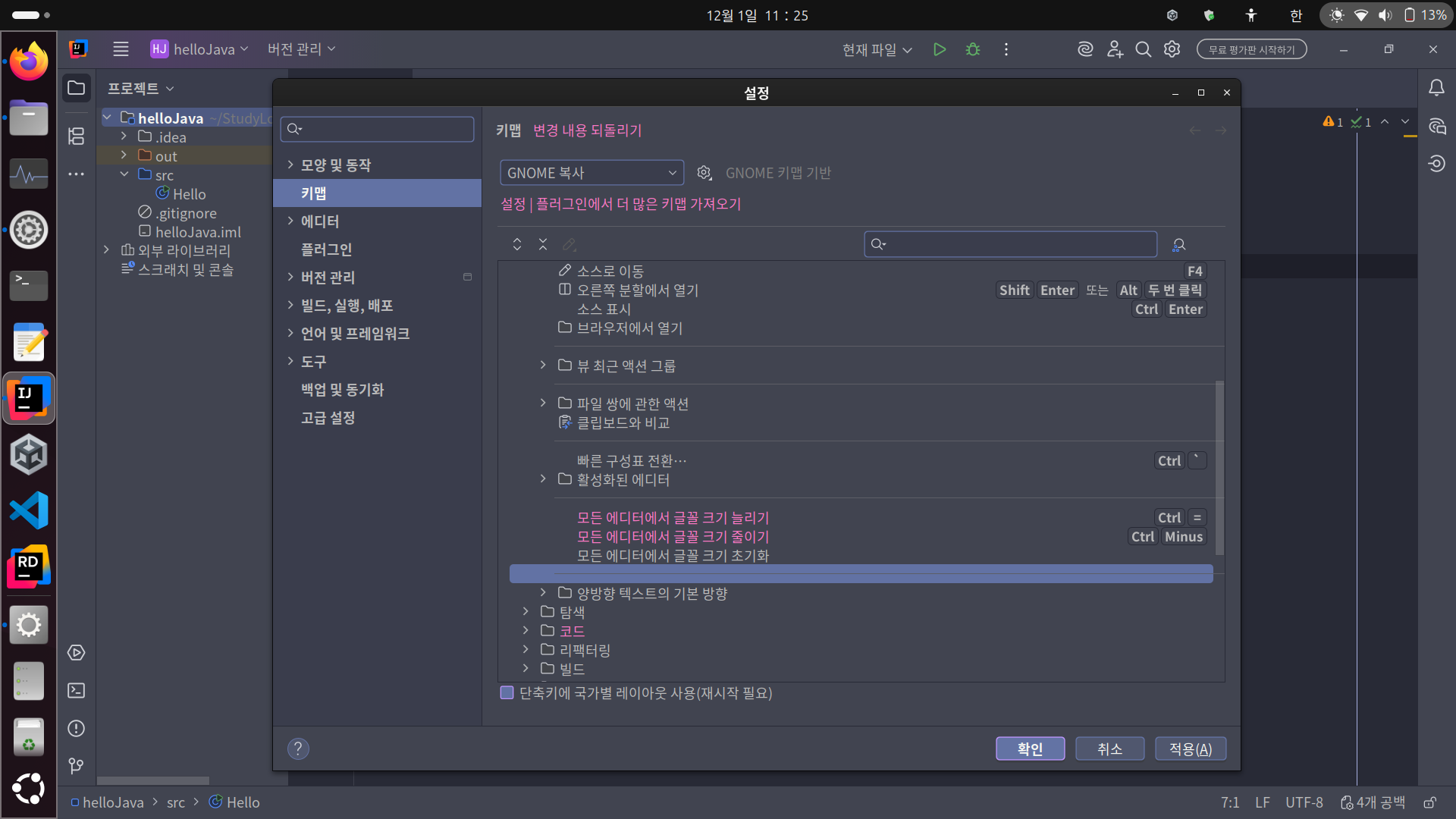Expand the 모양 및 동작 settings section
The height and width of the screenshot is (819, 1456).
click(x=290, y=165)
